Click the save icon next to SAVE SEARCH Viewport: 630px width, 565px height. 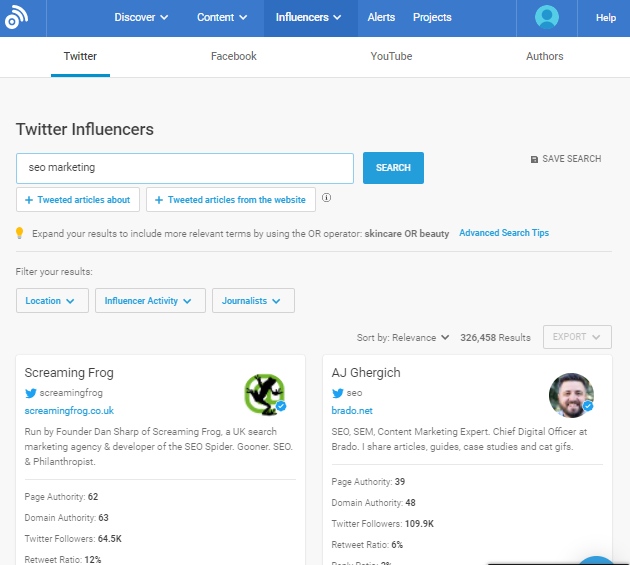(x=534, y=160)
